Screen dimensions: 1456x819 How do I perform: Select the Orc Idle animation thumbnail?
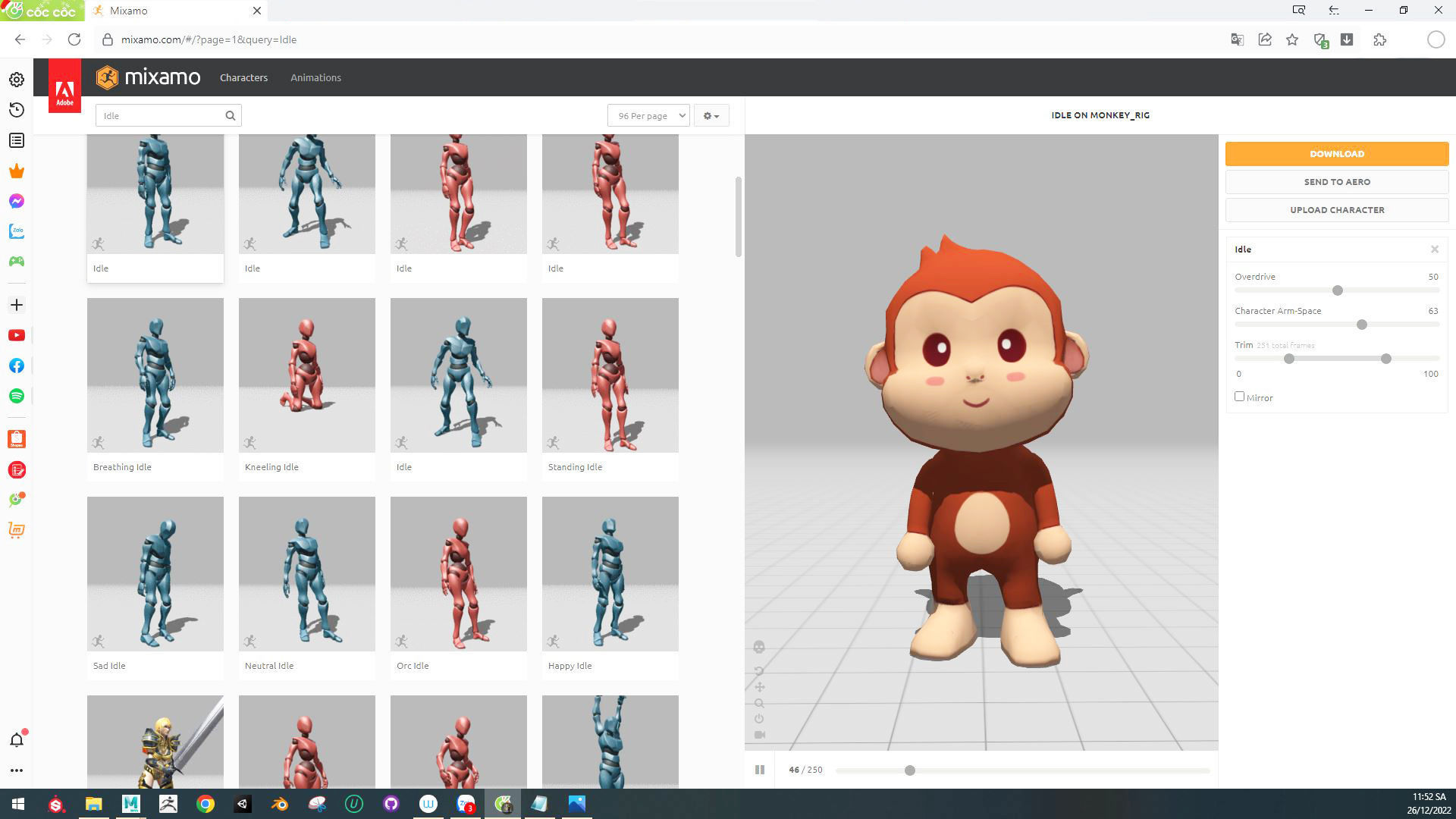tap(459, 574)
